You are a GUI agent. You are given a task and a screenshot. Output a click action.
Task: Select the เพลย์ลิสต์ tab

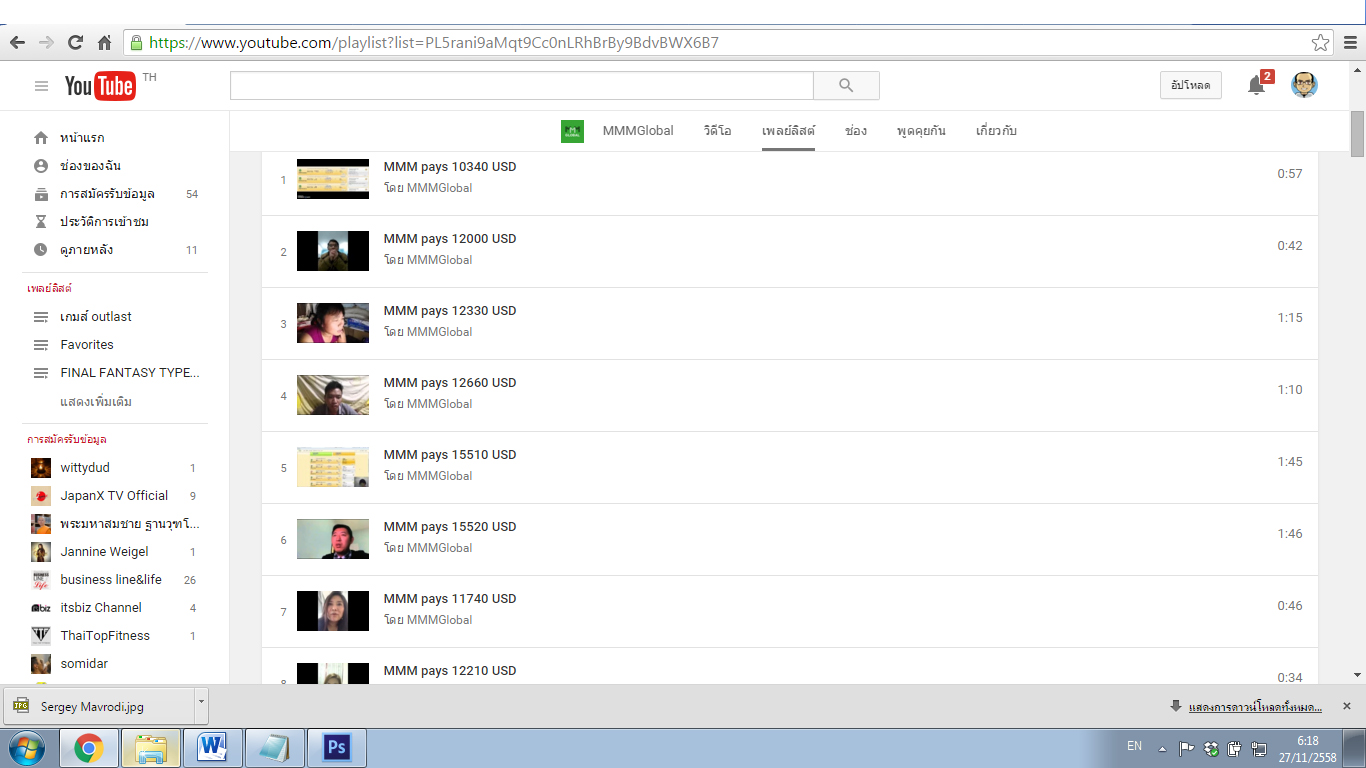point(788,131)
